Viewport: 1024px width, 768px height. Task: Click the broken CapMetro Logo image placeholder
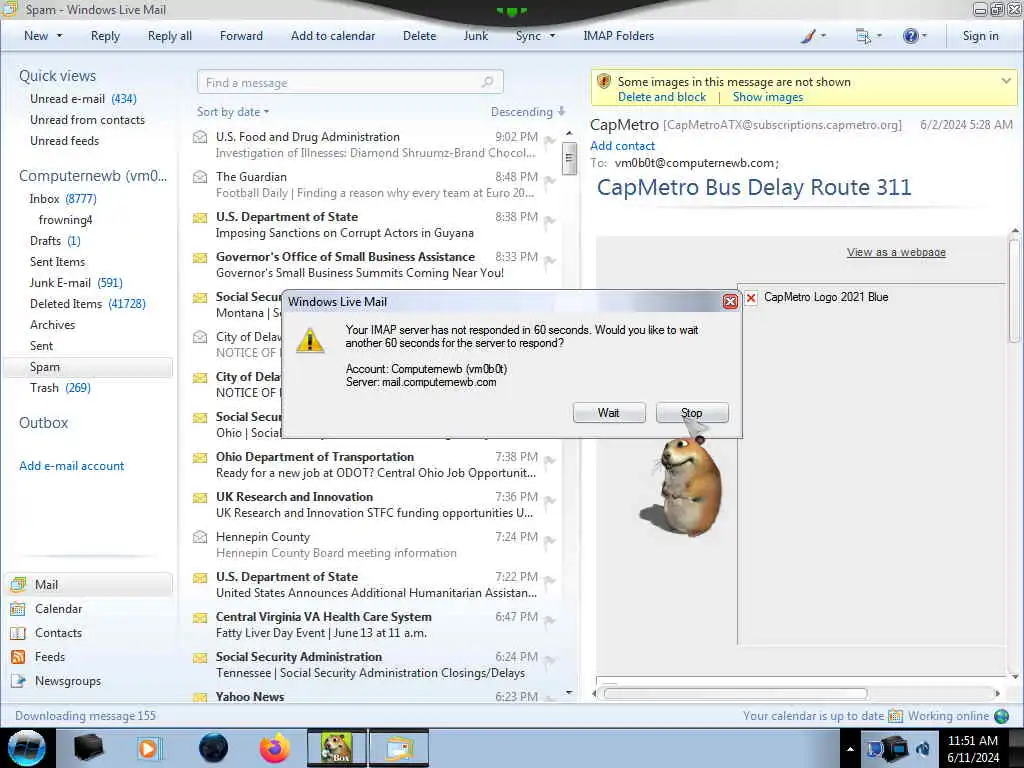pos(751,298)
